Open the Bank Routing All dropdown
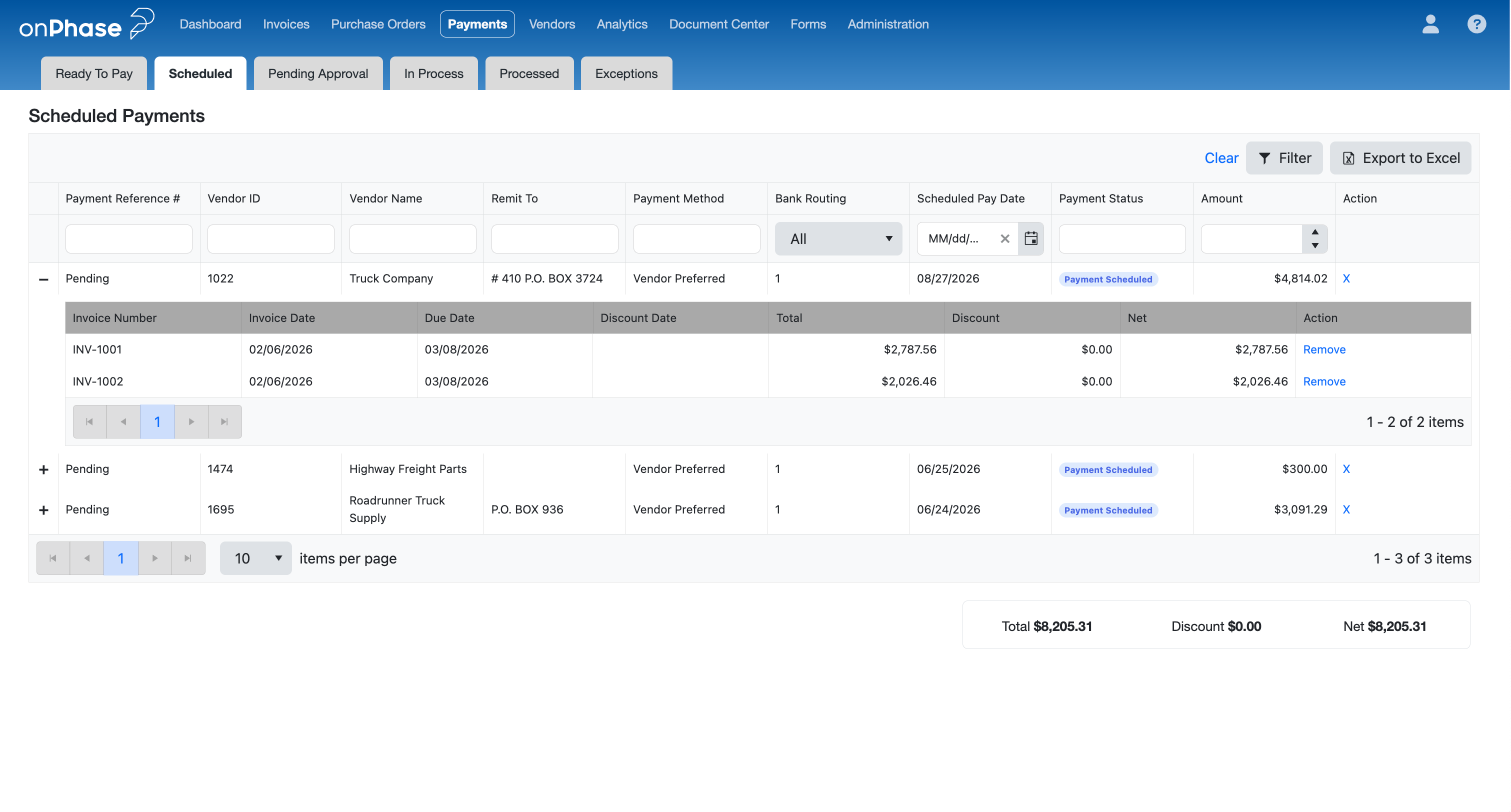Image resolution: width=1511 pixels, height=812 pixels. pyautogui.click(x=839, y=239)
